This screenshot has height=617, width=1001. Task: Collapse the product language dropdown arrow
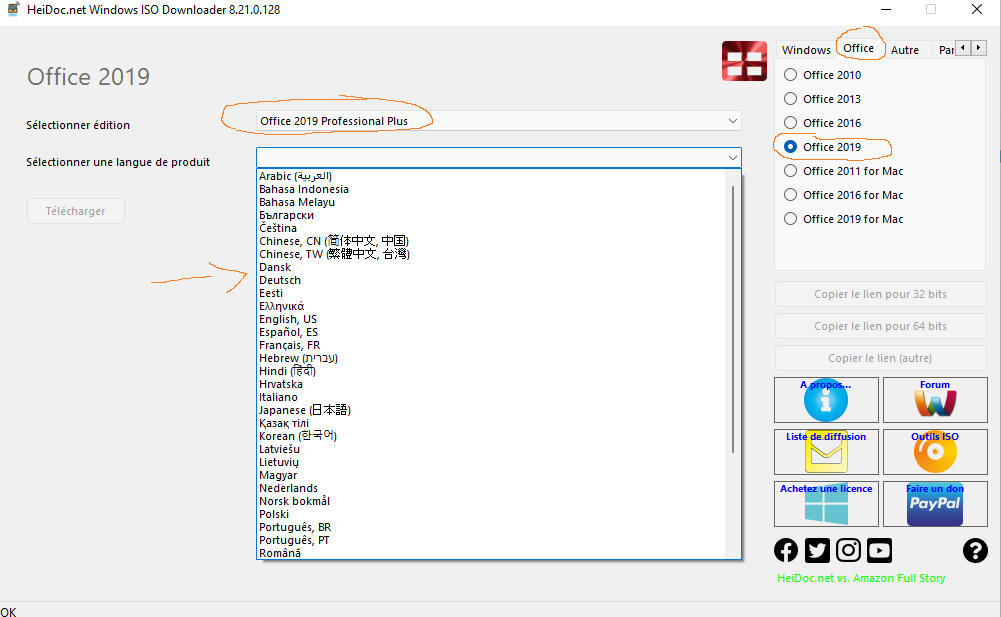[x=732, y=157]
